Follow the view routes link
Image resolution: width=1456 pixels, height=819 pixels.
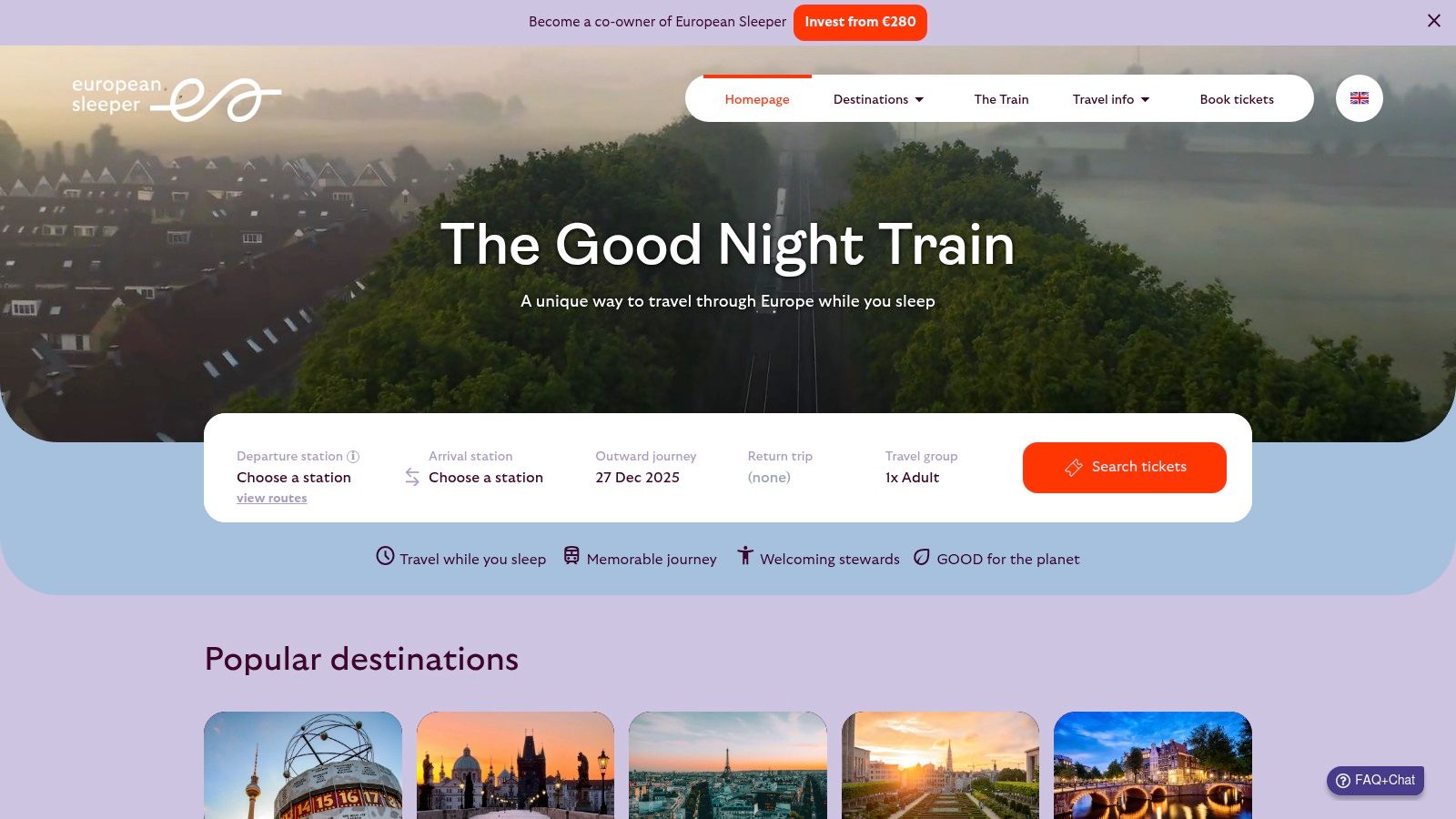(x=271, y=498)
